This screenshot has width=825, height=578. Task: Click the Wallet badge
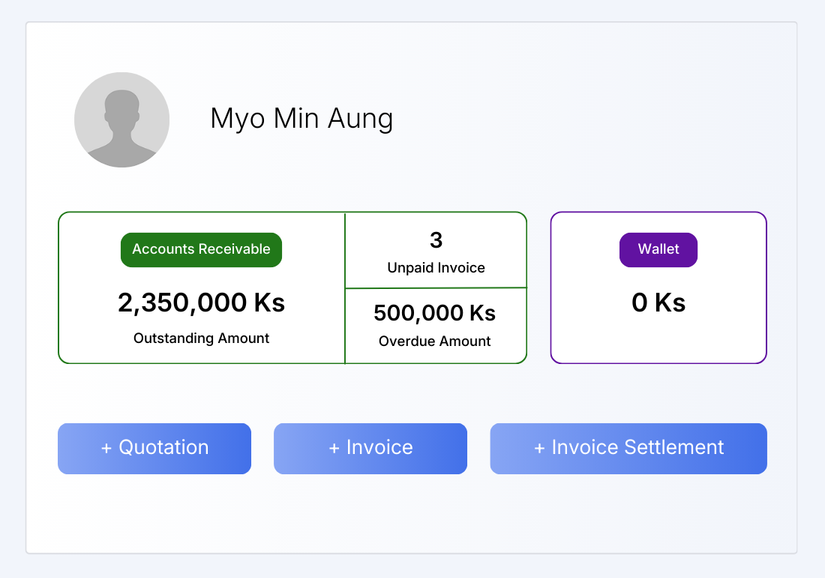[657, 249]
